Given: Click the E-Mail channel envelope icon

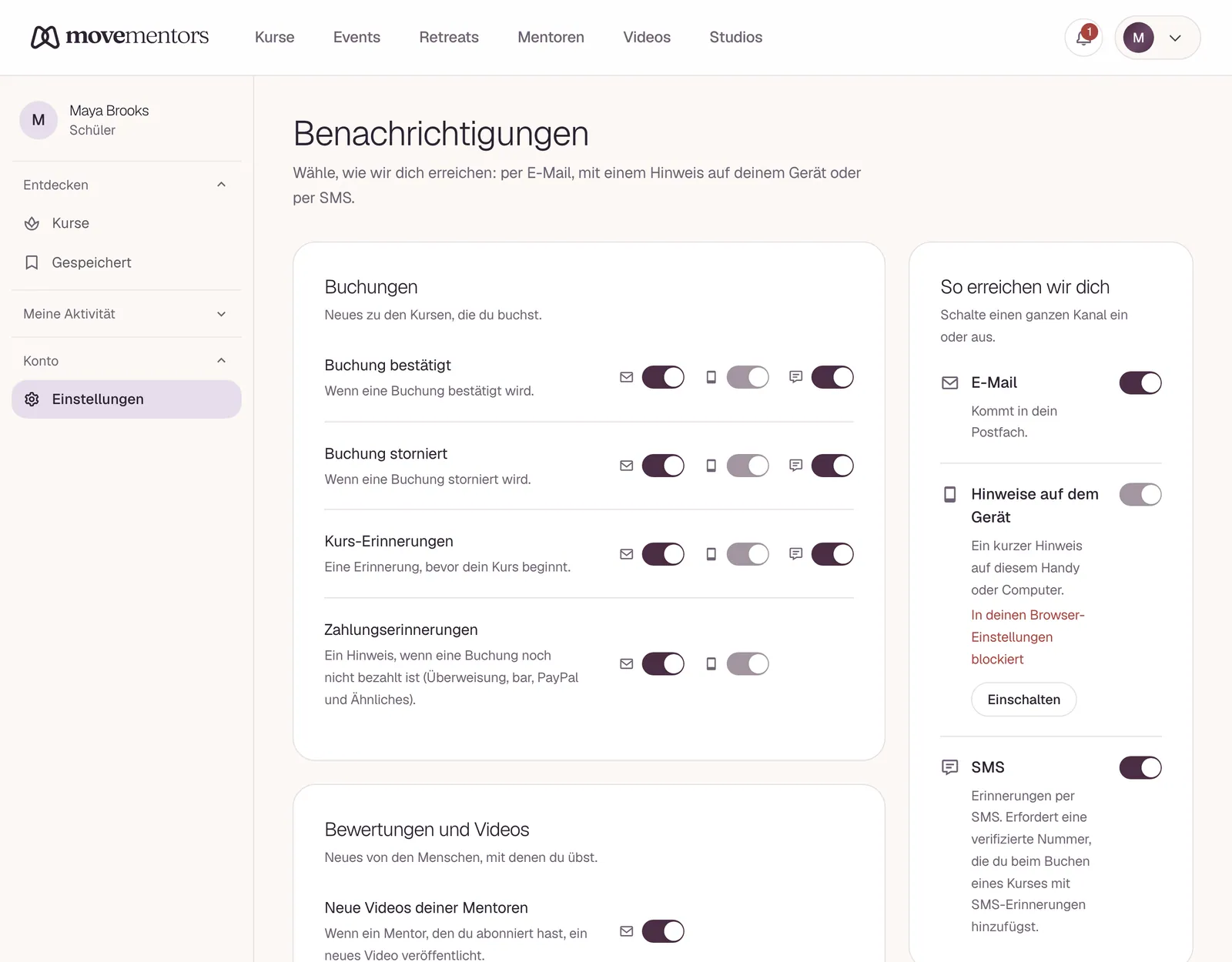Looking at the screenshot, I should (x=950, y=382).
